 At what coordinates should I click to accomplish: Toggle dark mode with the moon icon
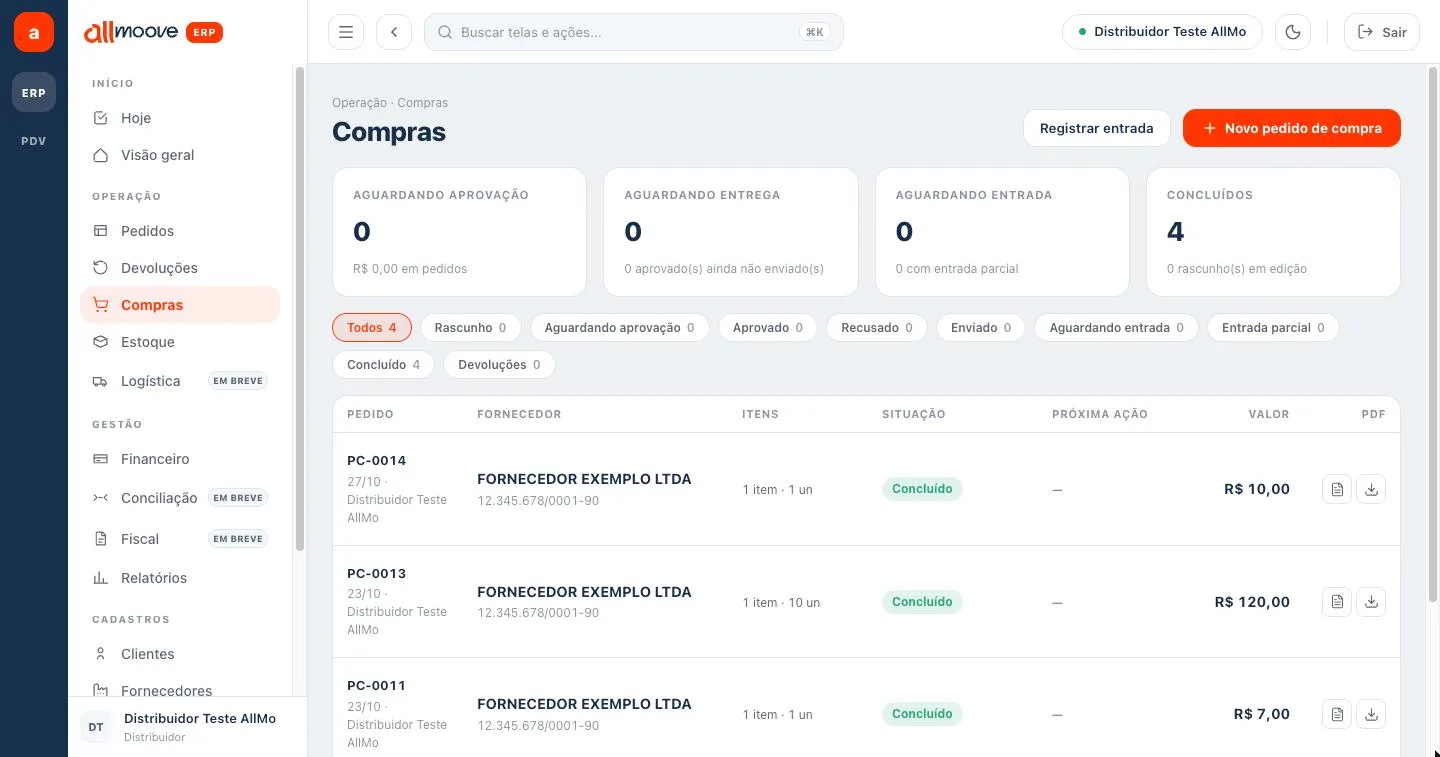(x=1293, y=32)
